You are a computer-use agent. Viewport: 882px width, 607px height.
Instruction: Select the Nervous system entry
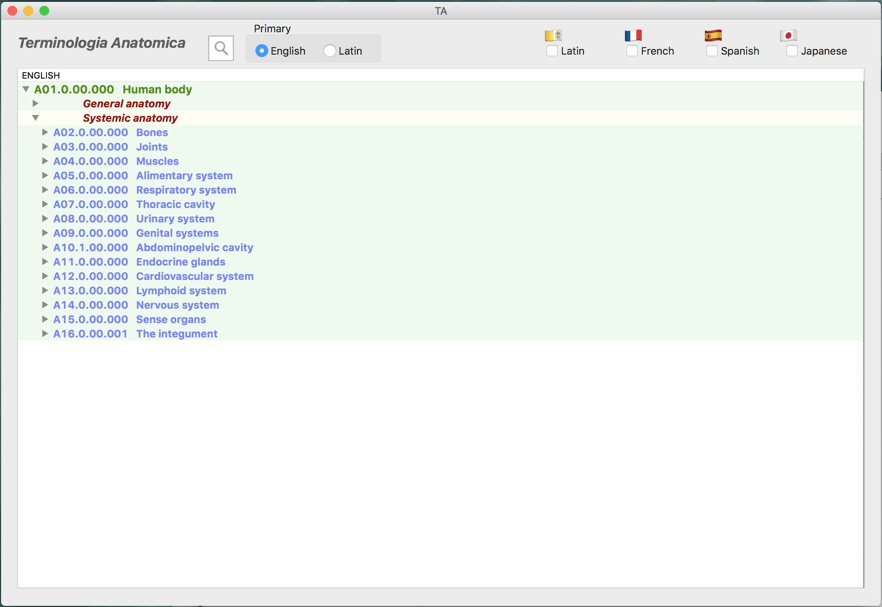click(x=177, y=306)
